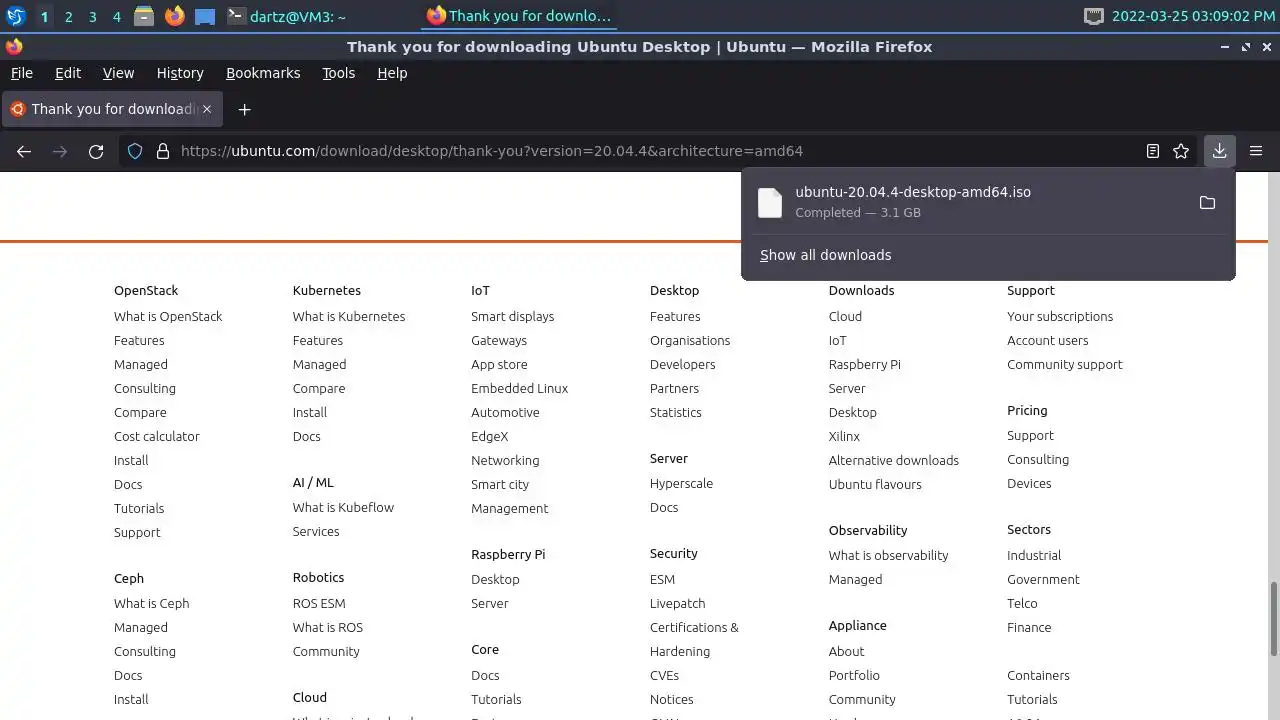Viewport: 1280px width, 720px height.
Task: Switch to dartz@VM3 terminal taskbar entry
Action: (x=287, y=16)
